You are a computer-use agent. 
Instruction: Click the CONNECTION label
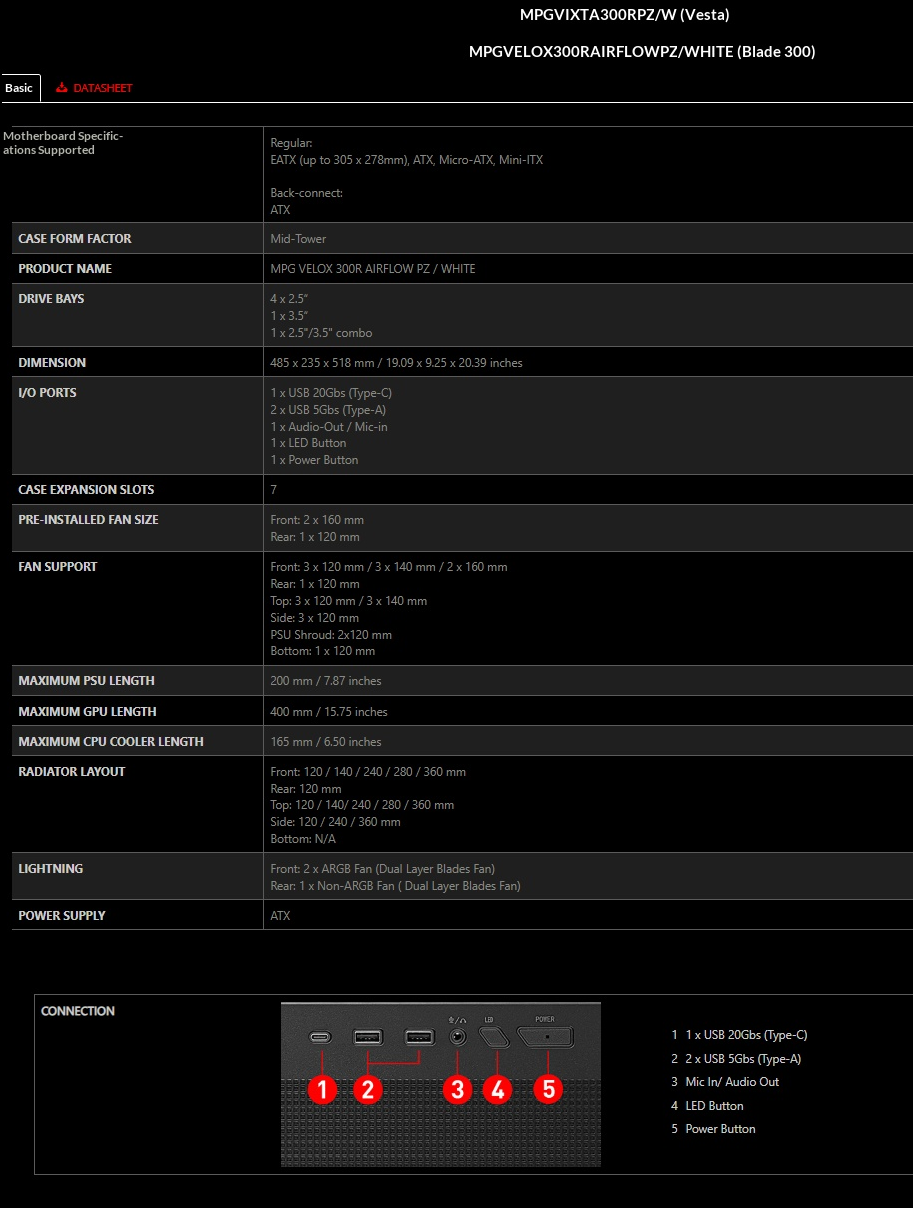(78, 1011)
